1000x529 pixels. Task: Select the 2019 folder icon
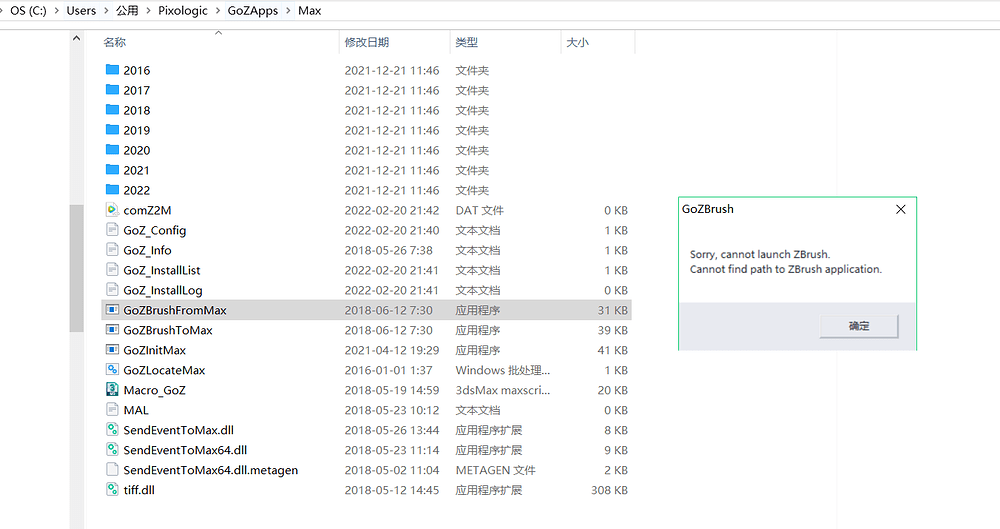click(x=112, y=130)
